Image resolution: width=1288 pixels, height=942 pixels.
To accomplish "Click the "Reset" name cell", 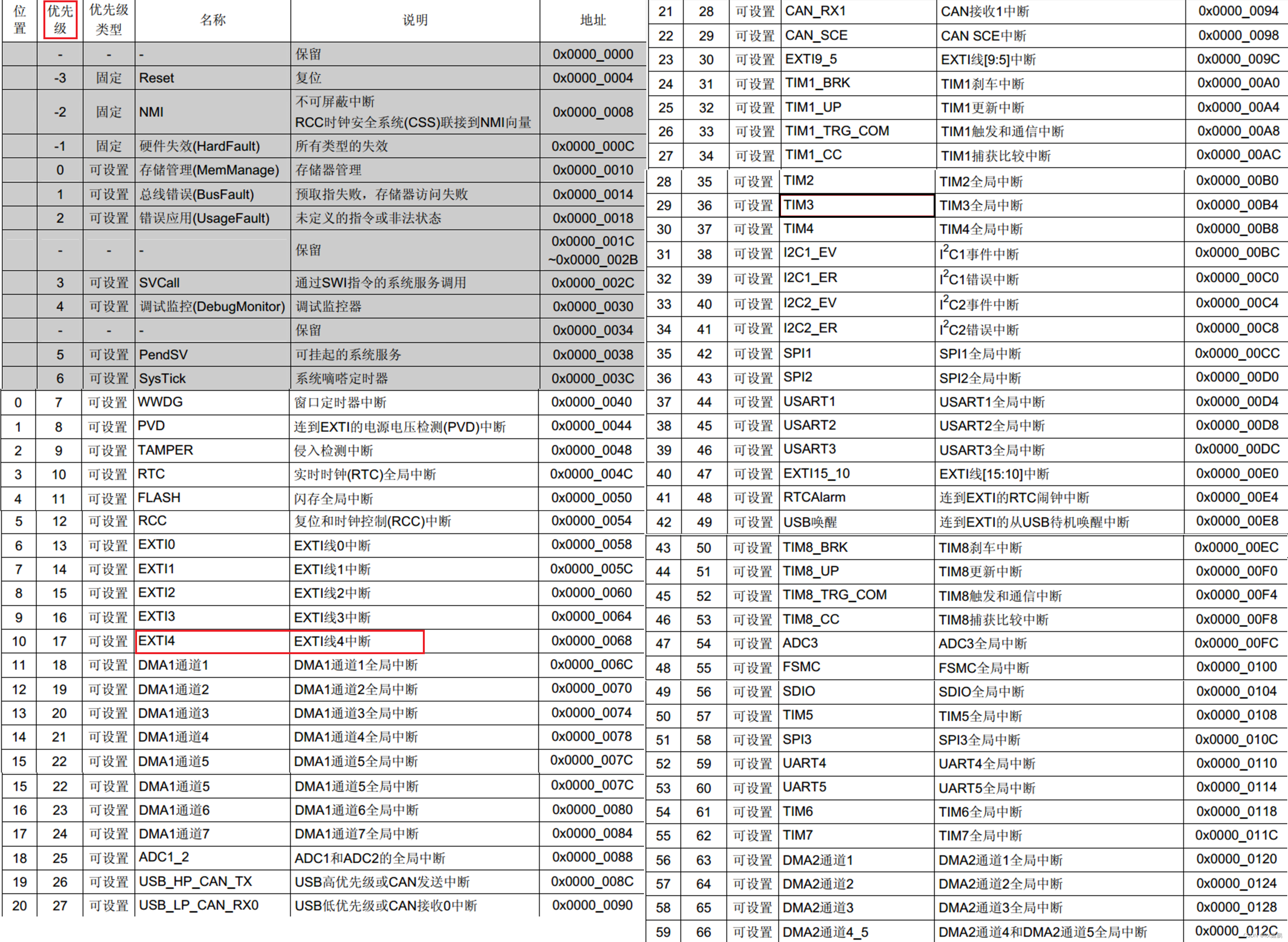I will (213, 78).
